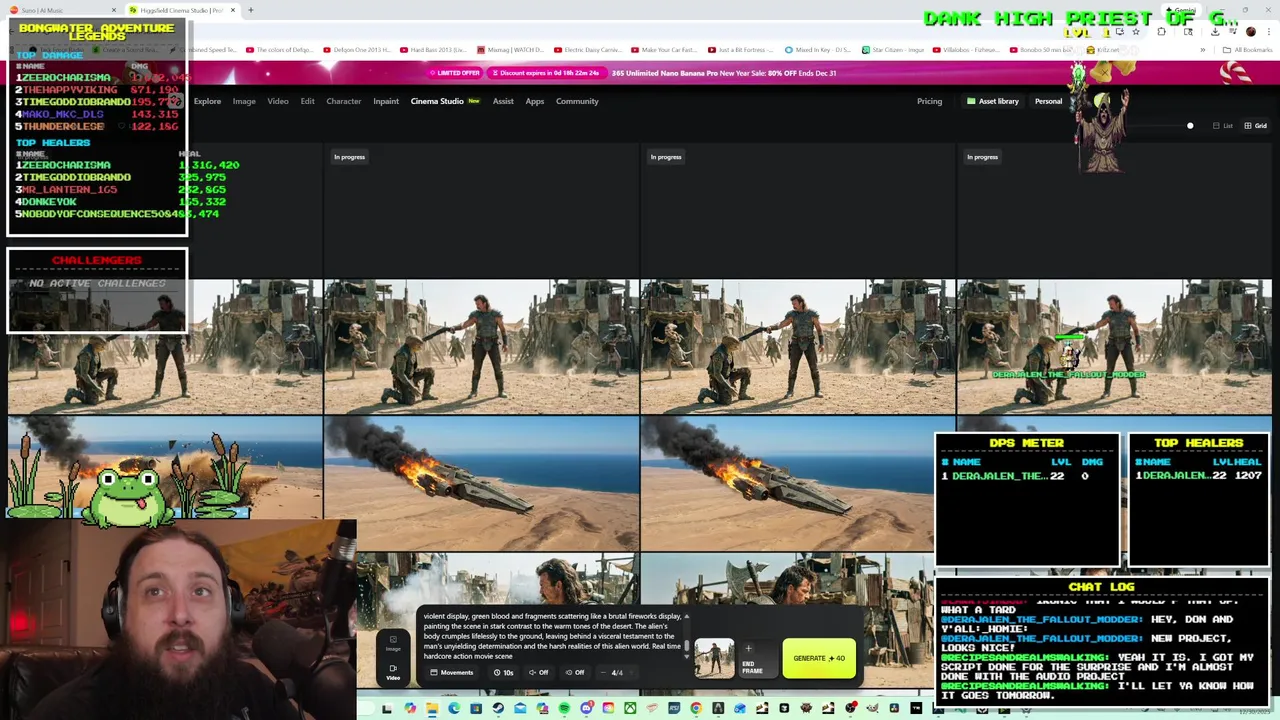Open the Xbox app from the taskbar
1280x720 pixels.
click(x=630, y=708)
